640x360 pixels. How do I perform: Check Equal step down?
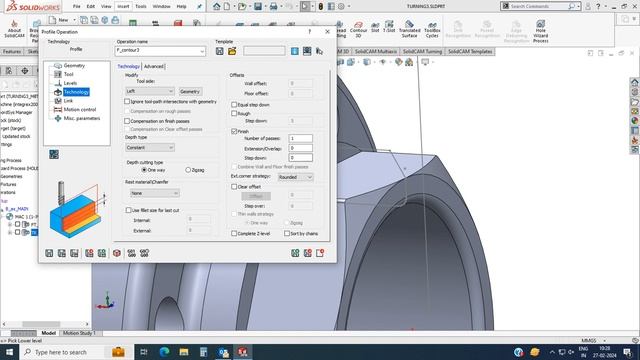coord(234,104)
